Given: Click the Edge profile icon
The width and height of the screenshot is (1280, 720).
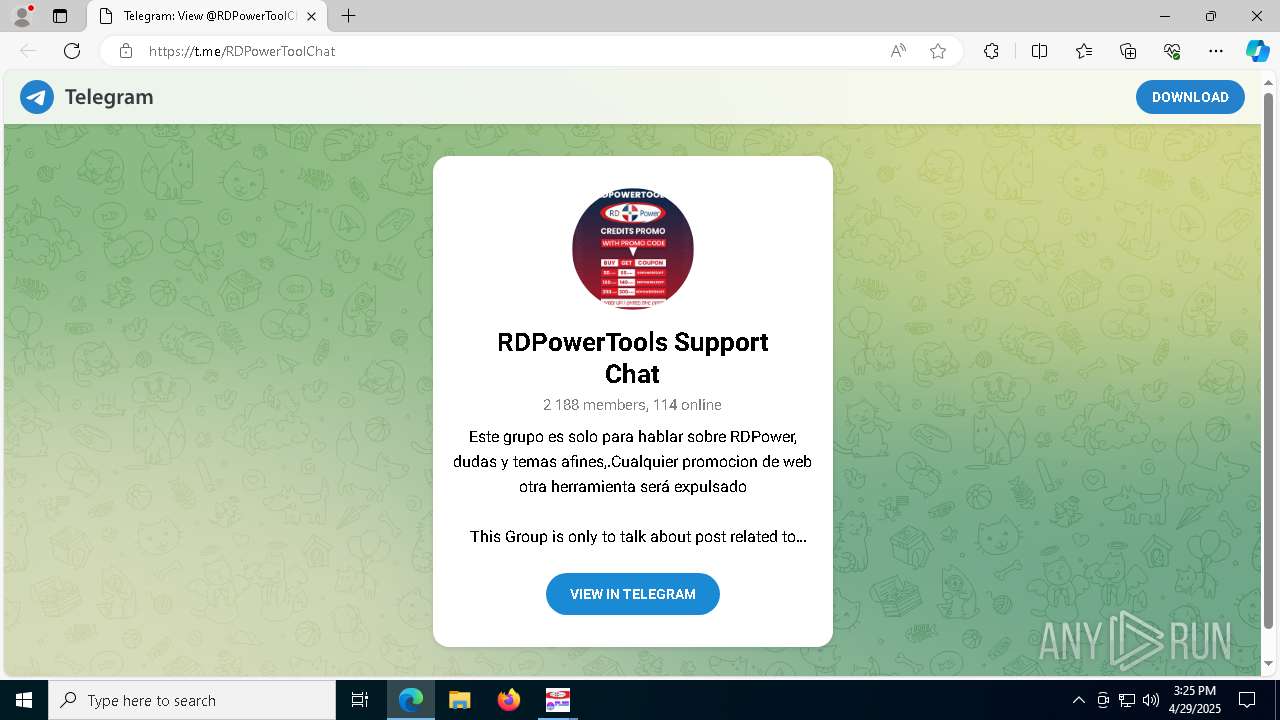Looking at the screenshot, I should pyautogui.click(x=22, y=16).
